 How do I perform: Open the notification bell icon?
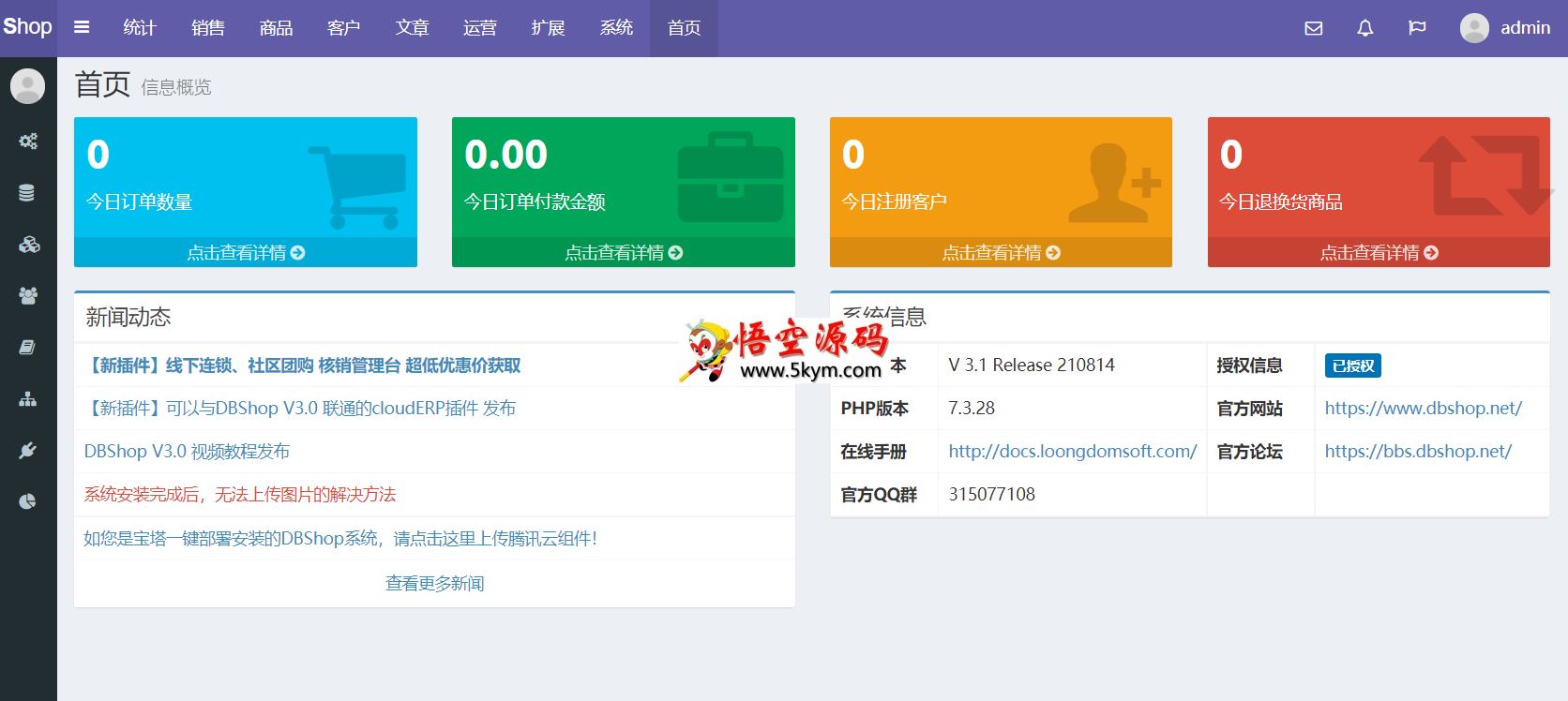pos(1365,28)
